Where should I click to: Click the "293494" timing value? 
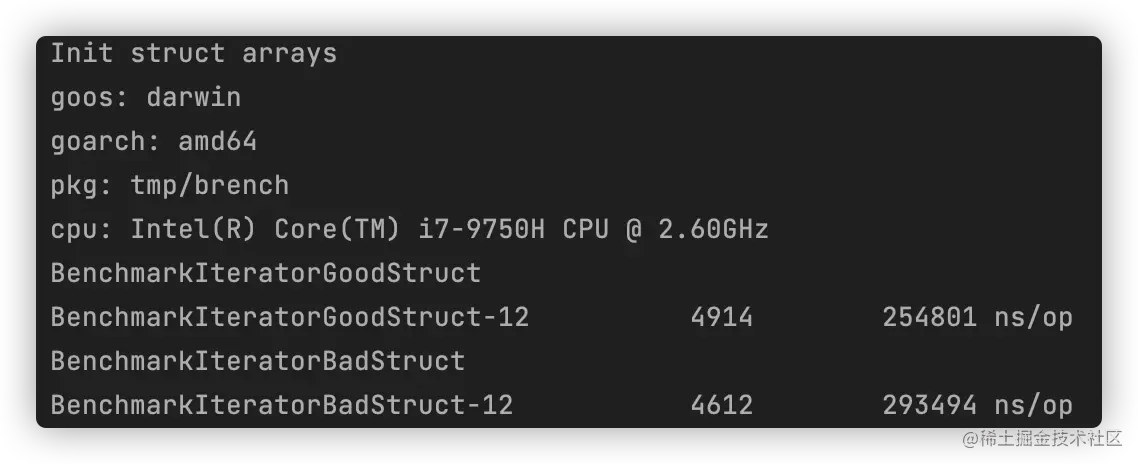tap(929, 405)
